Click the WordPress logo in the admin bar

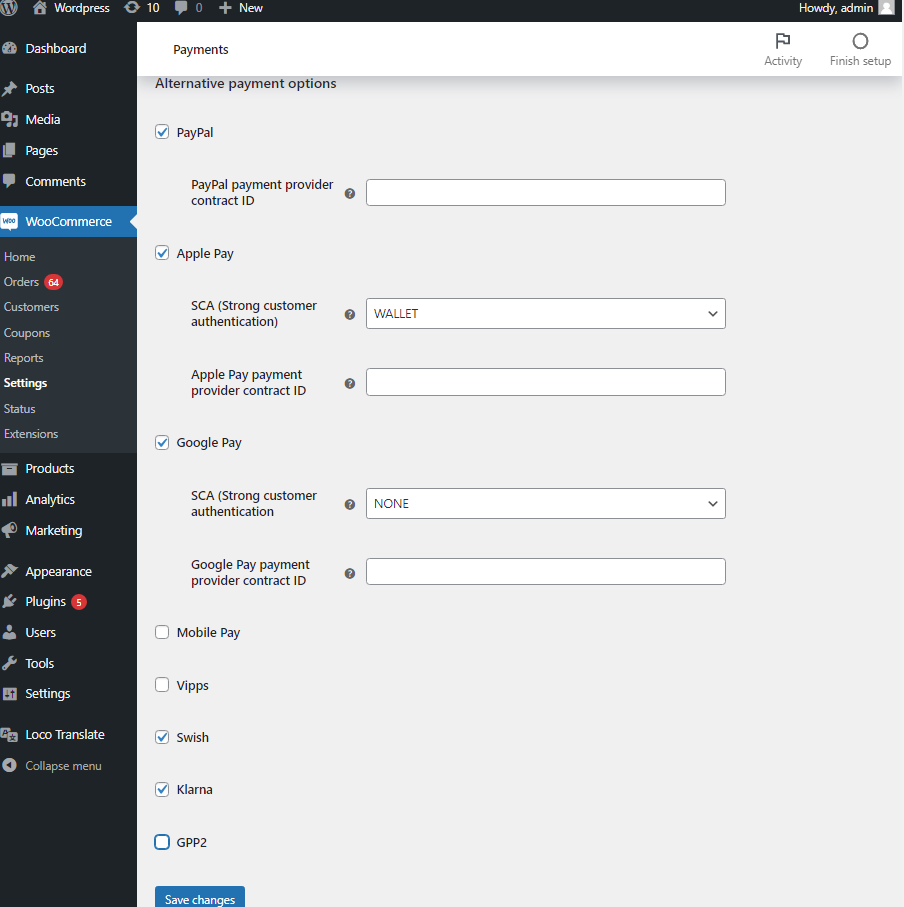(x=9, y=8)
